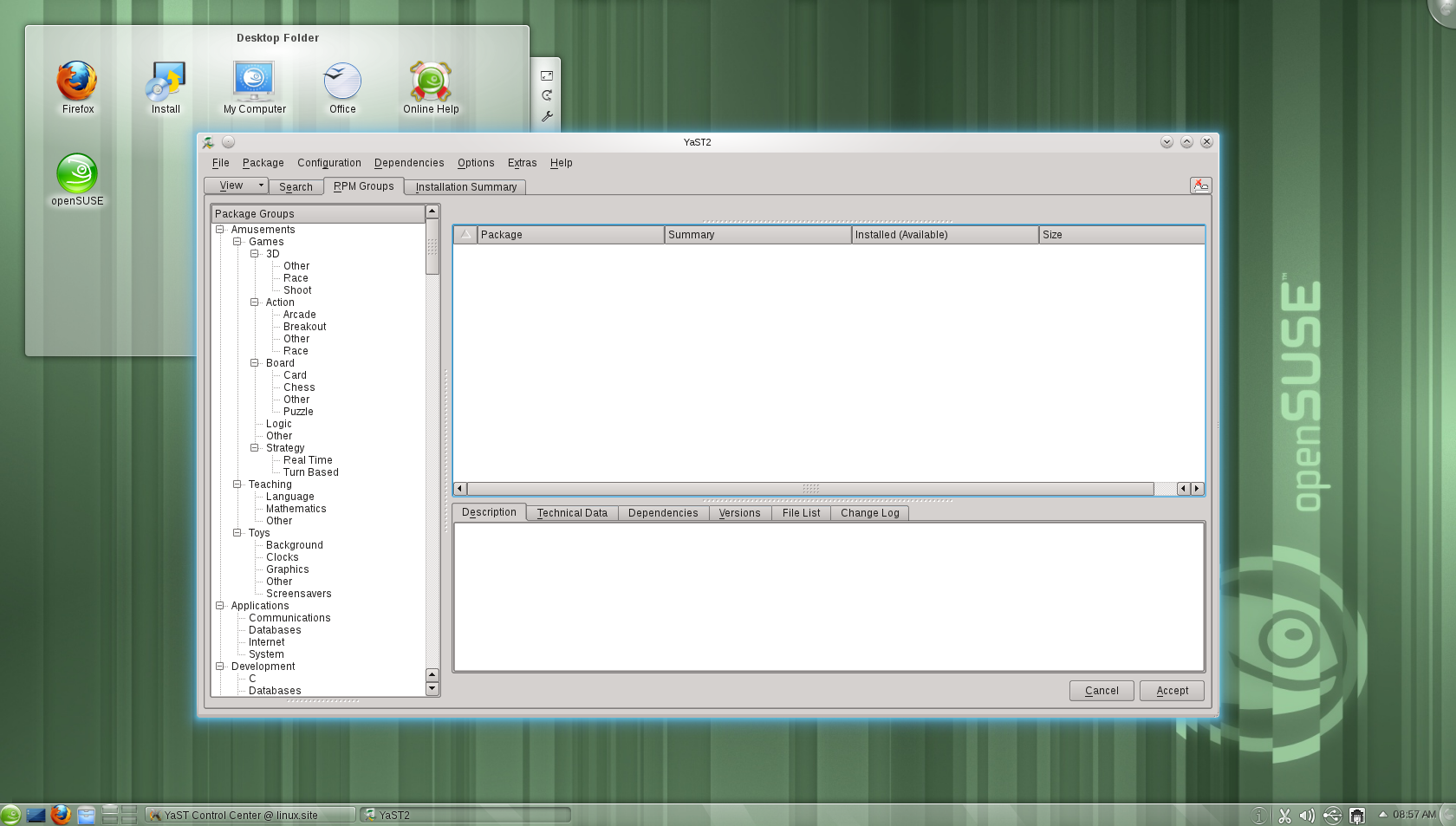Collapse the Development tree node
Viewport: 1456px width, 826px height.
coord(220,667)
